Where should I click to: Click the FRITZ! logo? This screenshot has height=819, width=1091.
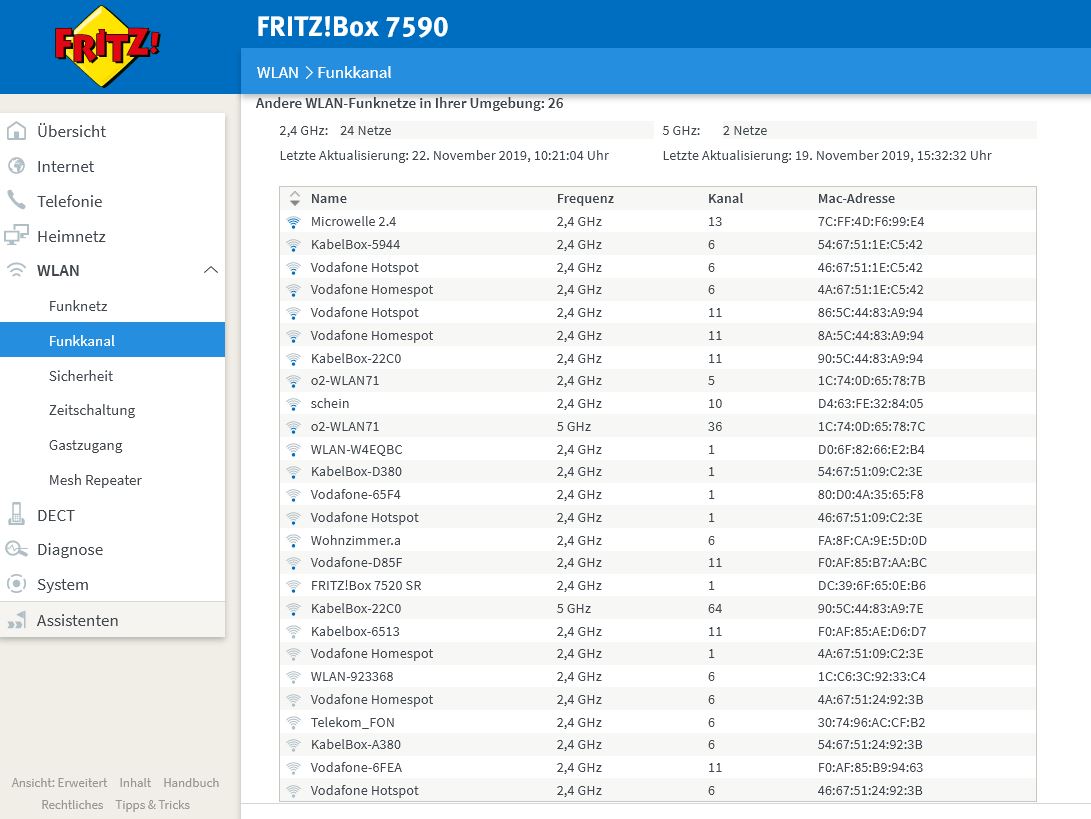coord(106,46)
